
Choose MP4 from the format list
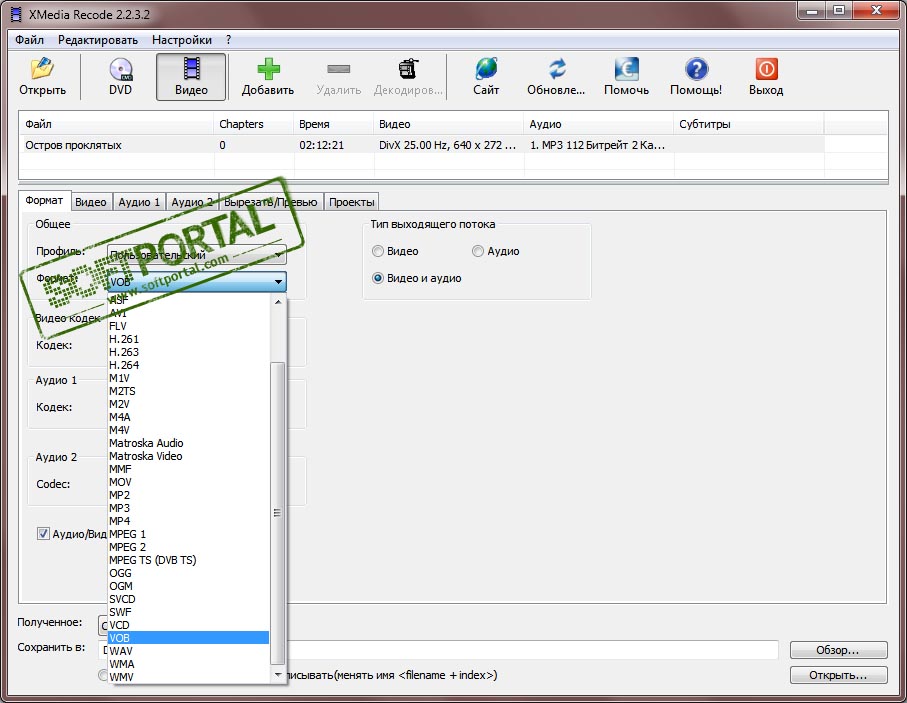pos(189,521)
